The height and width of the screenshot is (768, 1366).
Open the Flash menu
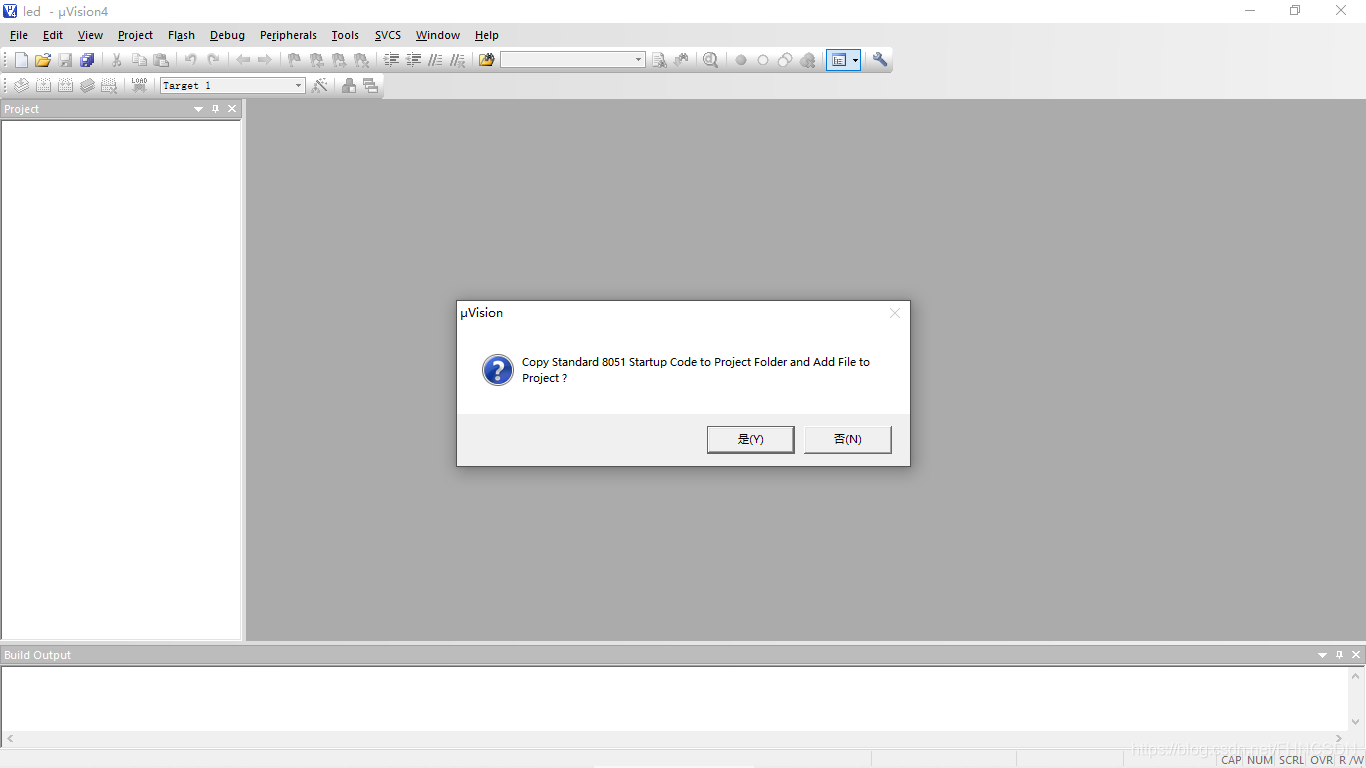[181, 35]
